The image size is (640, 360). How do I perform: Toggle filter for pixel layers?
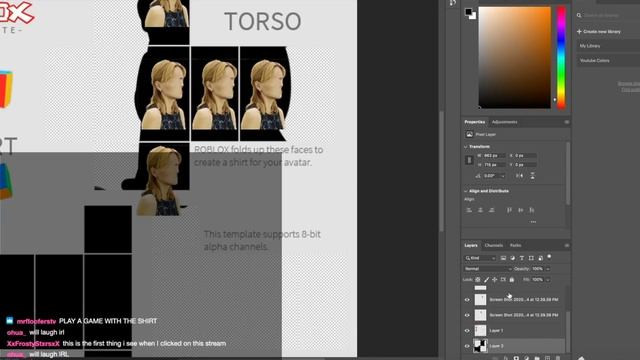tap(503, 258)
